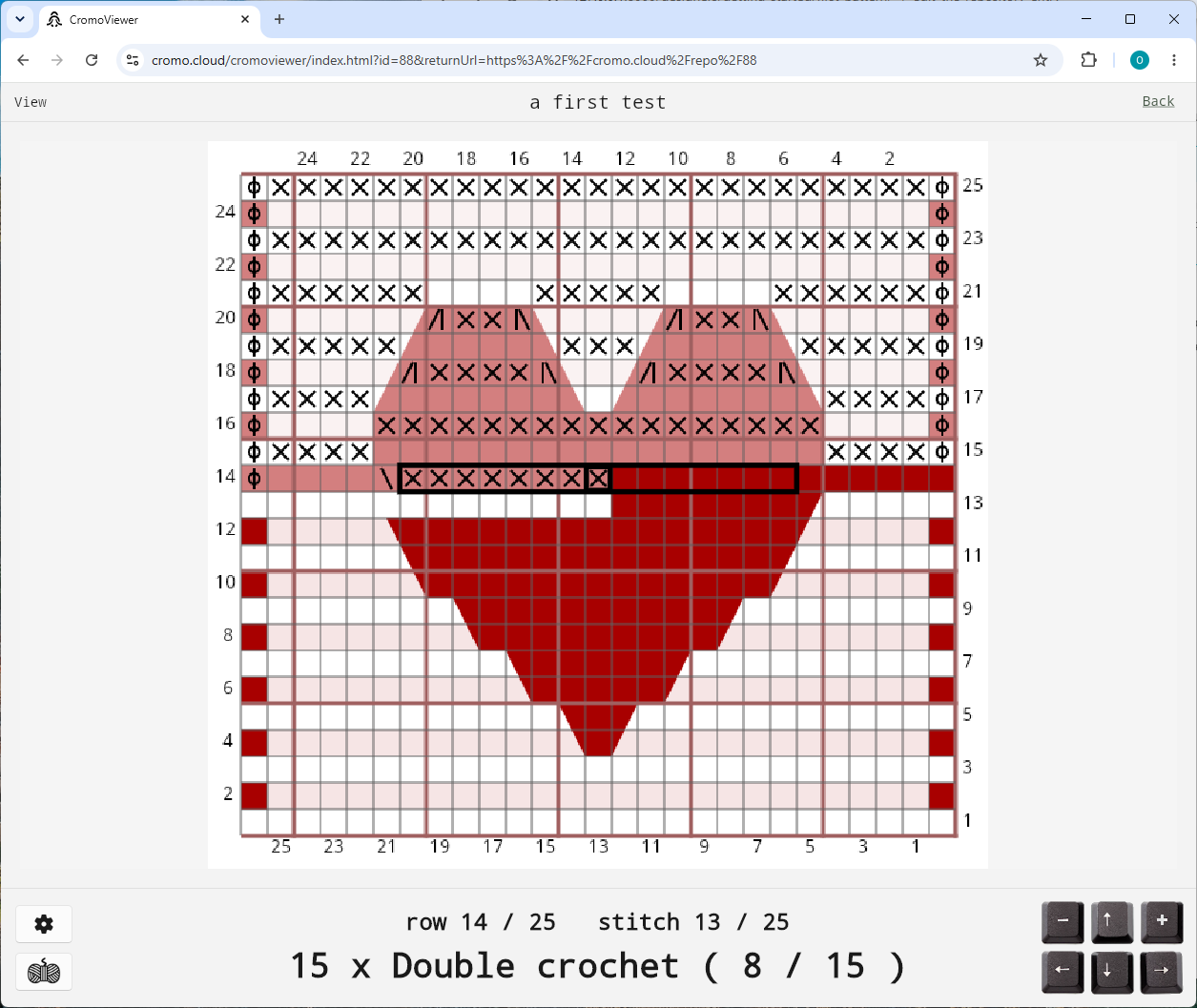The width and height of the screenshot is (1197, 1008).
Task: Click the 'a first test' title
Action: pyautogui.click(x=598, y=102)
